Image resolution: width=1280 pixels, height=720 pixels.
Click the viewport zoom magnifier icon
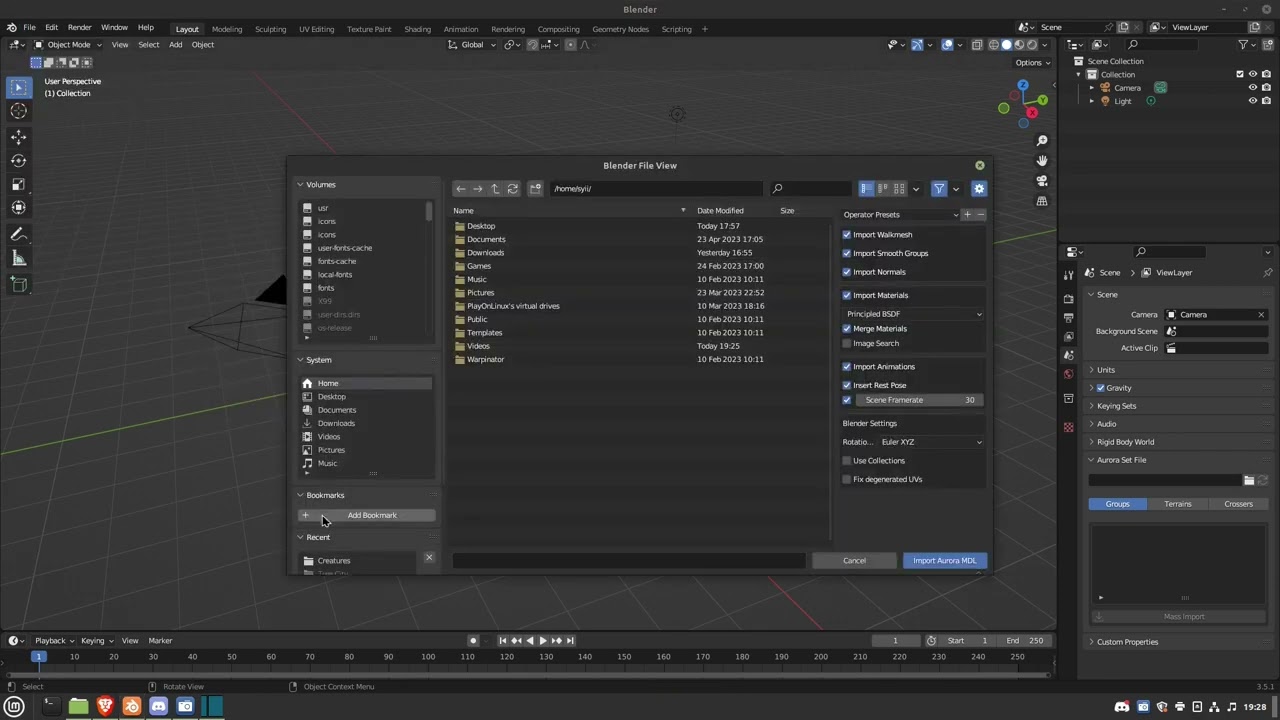(x=1042, y=141)
